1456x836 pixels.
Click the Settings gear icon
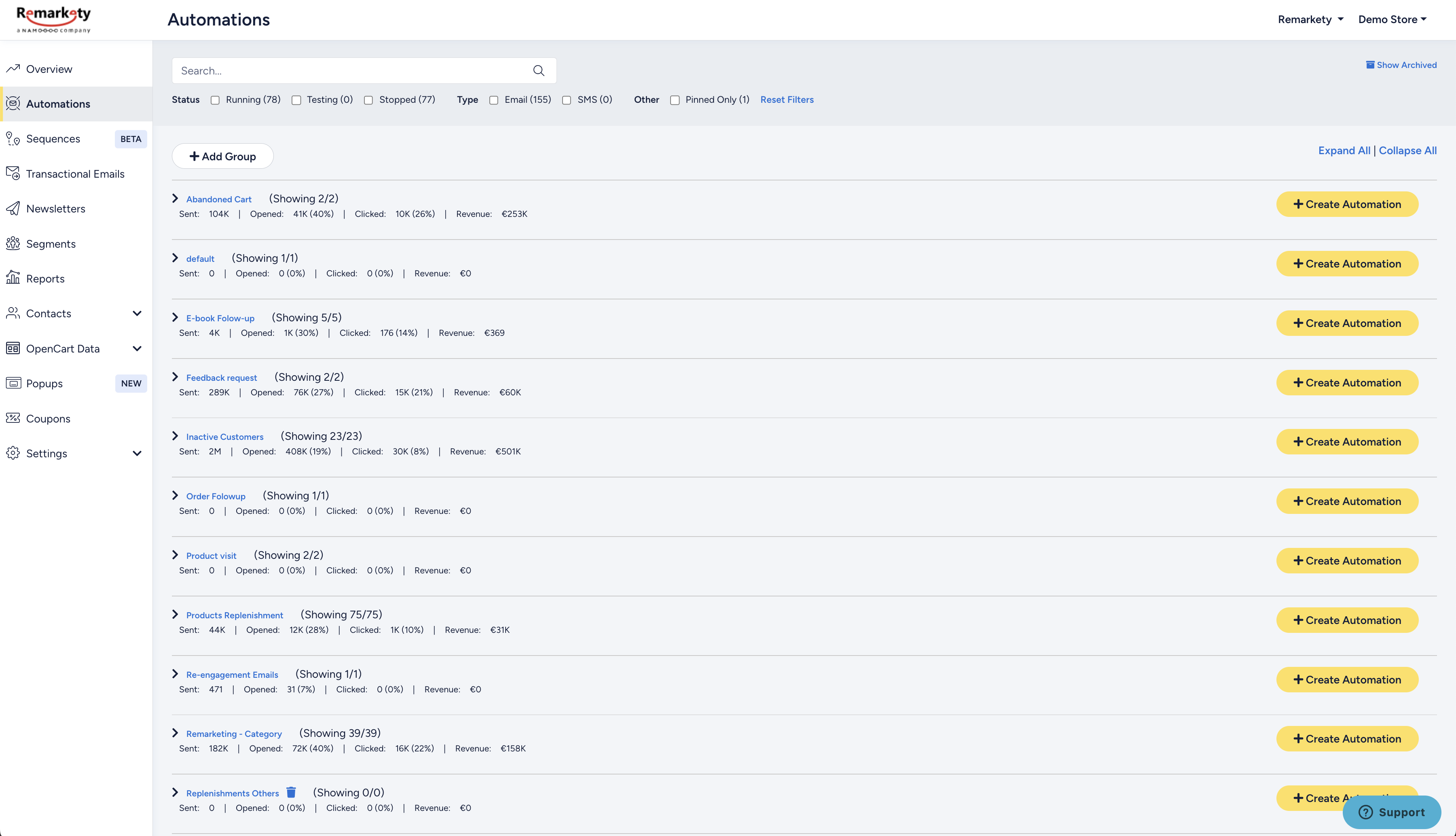(13, 453)
